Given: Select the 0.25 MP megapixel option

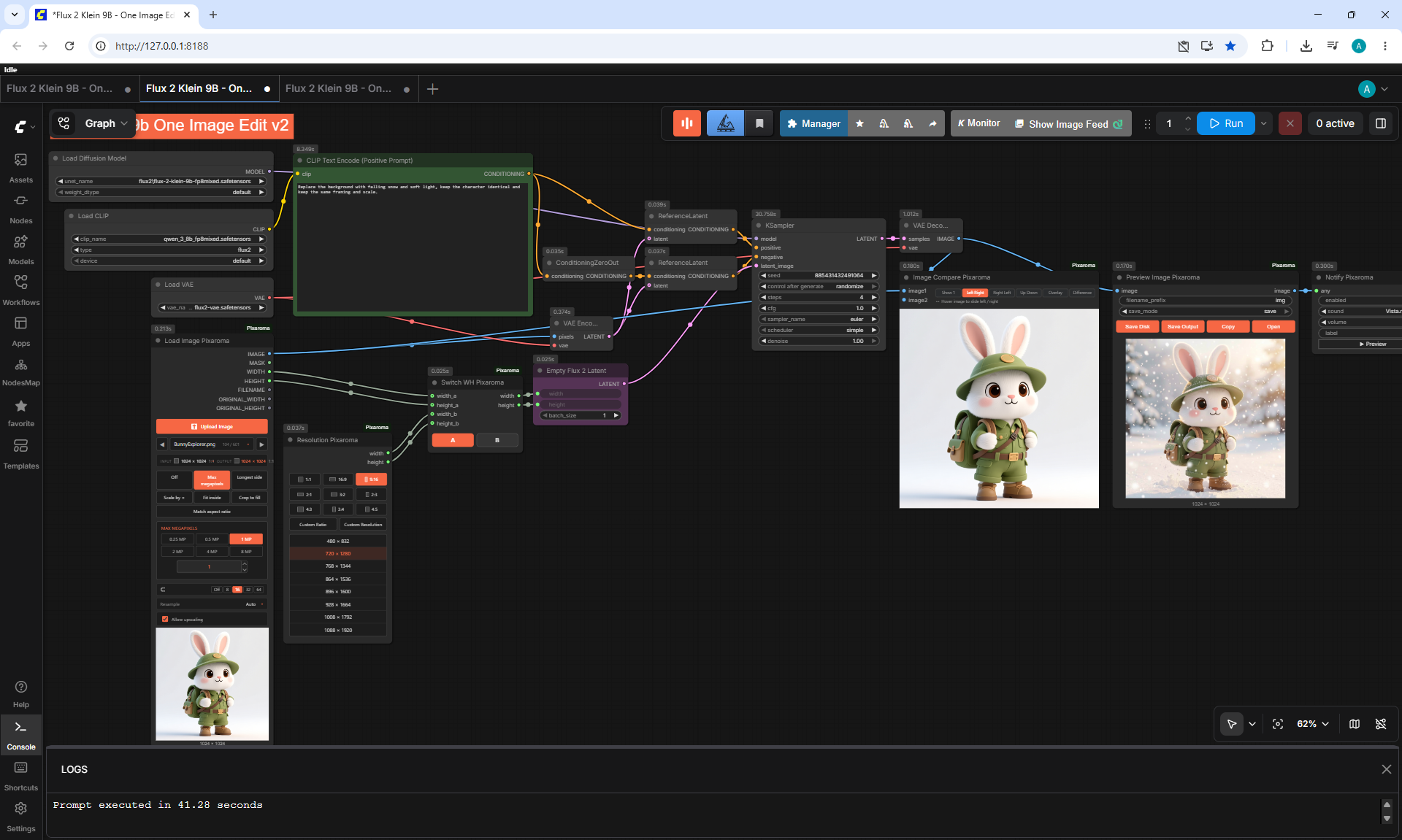Looking at the screenshot, I should tap(177, 539).
